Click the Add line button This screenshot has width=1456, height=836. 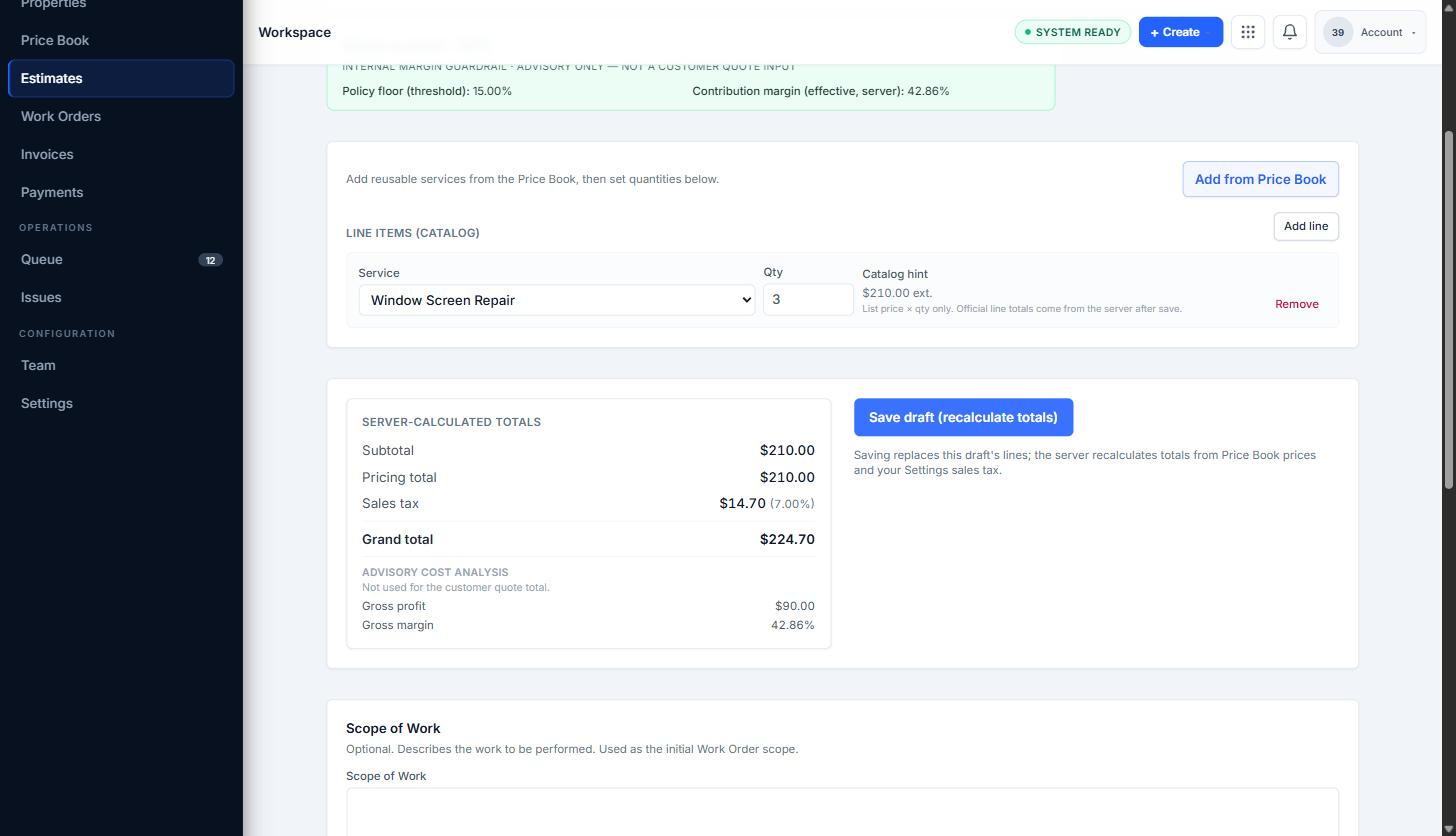pos(1306,226)
